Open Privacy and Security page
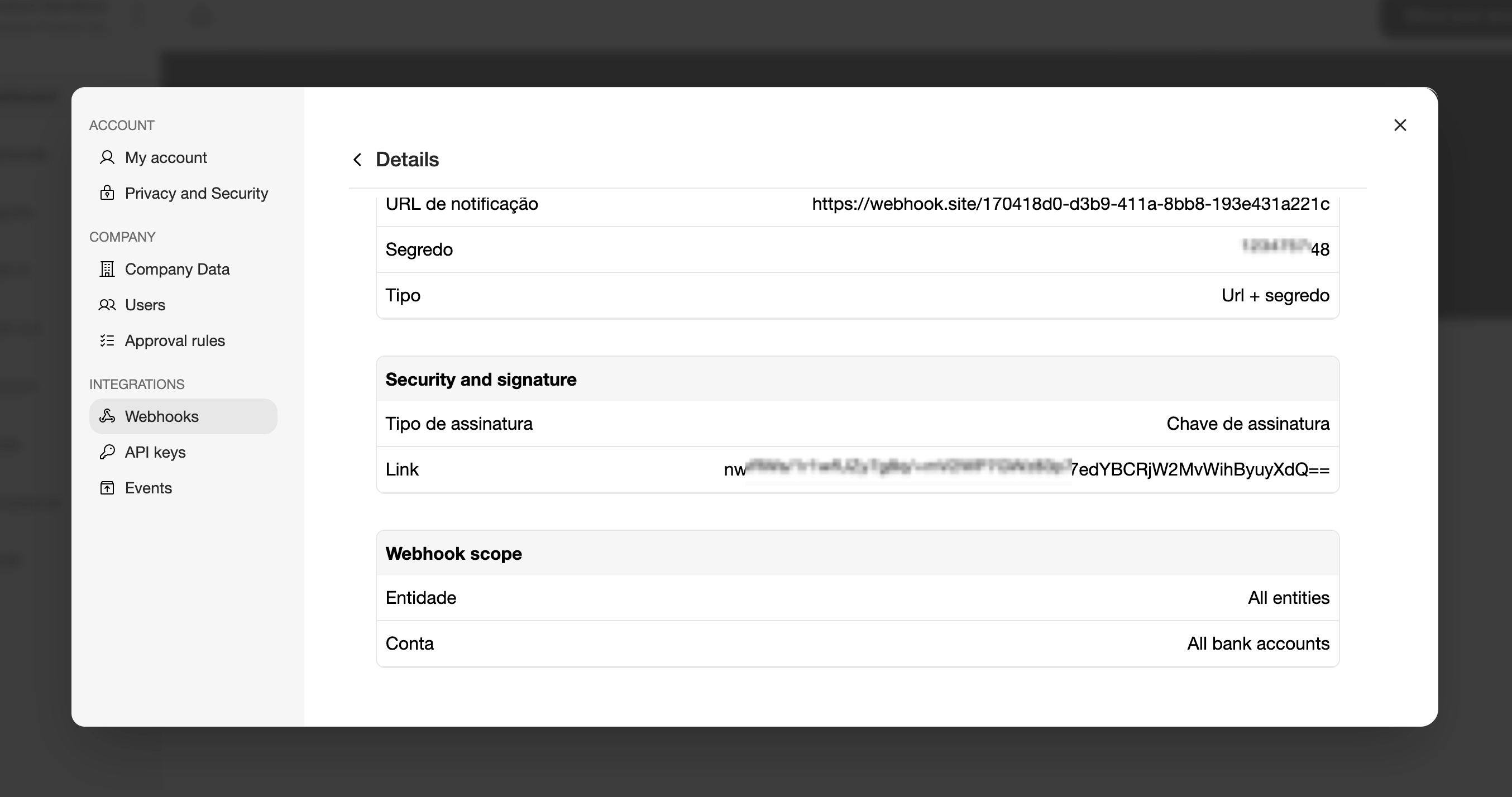 183,193
